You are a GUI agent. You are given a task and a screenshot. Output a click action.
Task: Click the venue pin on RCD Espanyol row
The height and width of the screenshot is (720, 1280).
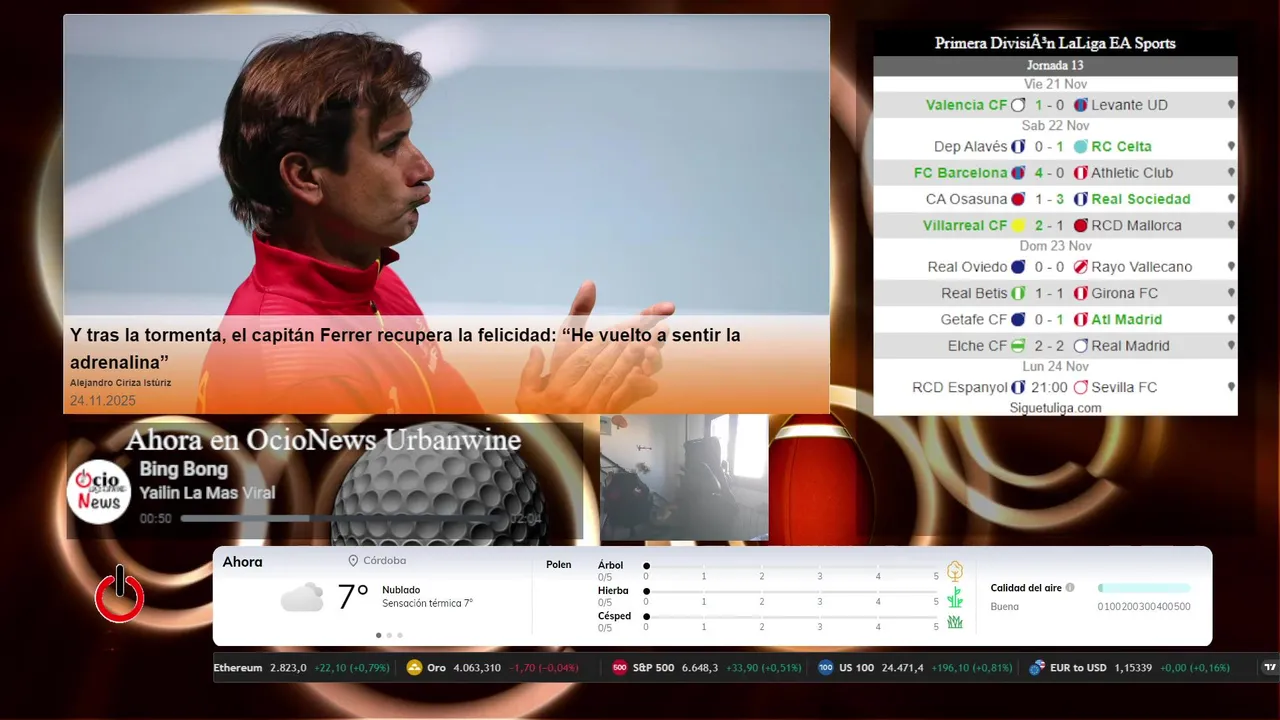click(1231, 387)
